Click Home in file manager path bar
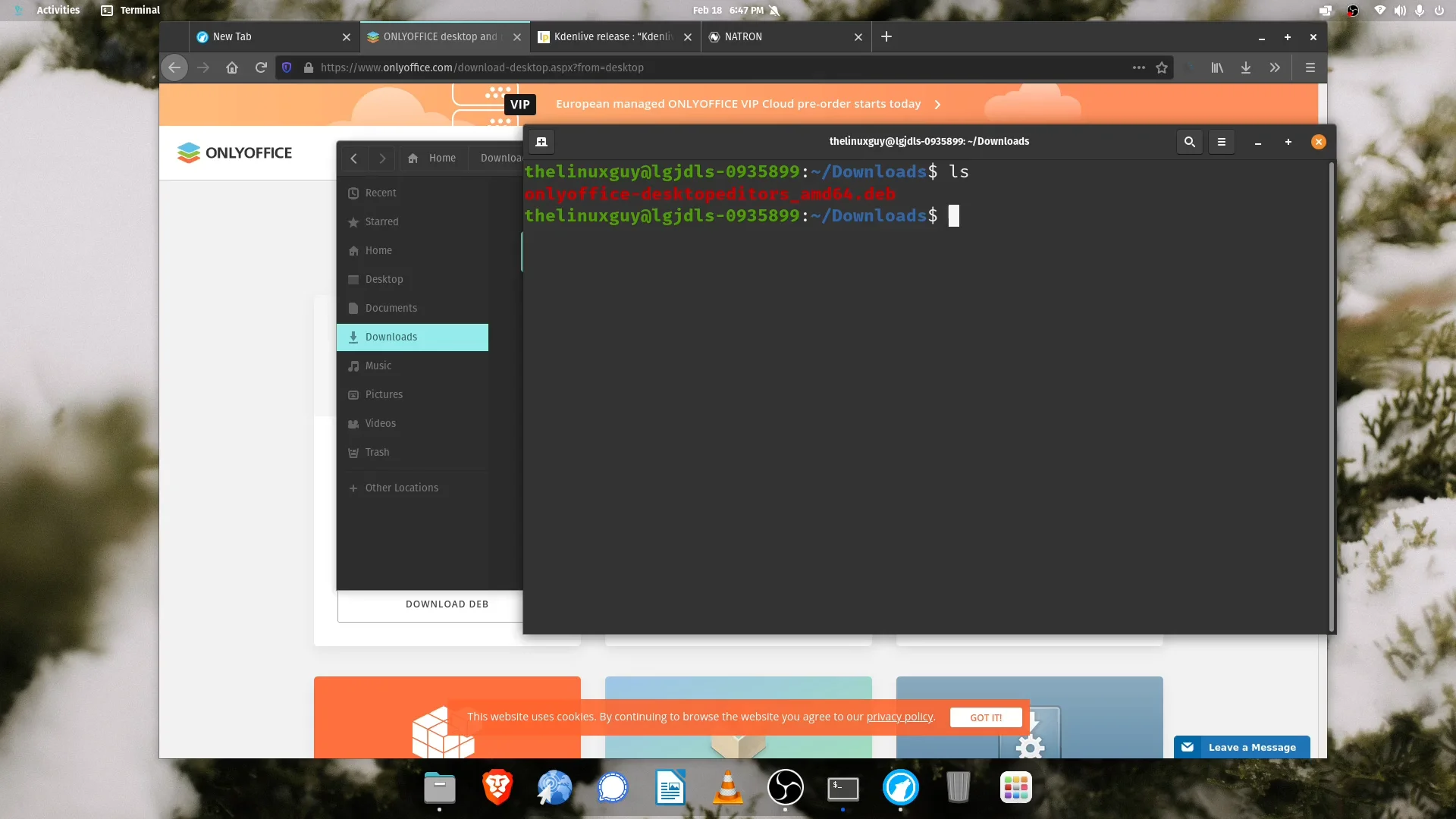The image size is (1456, 819). pos(432,158)
